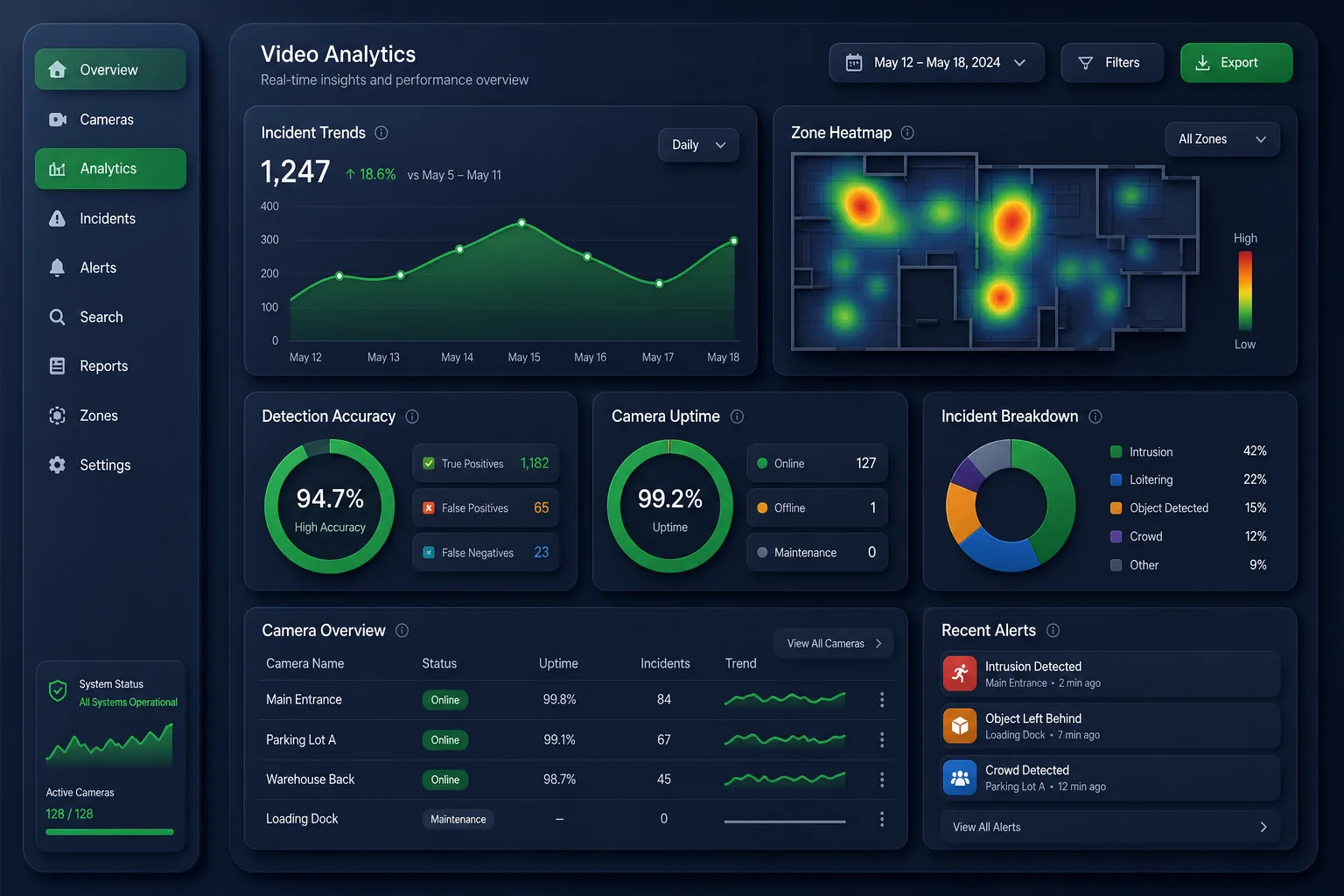
Task: Click the download icon in Export
Action: click(x=1203, y=63)
